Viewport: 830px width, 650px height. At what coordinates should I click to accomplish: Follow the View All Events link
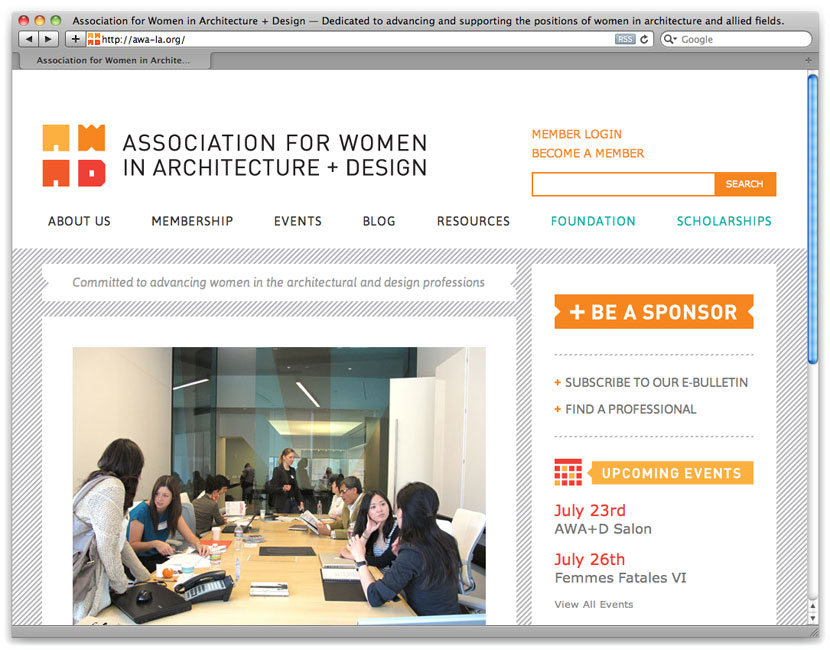[x=593, y=604]
